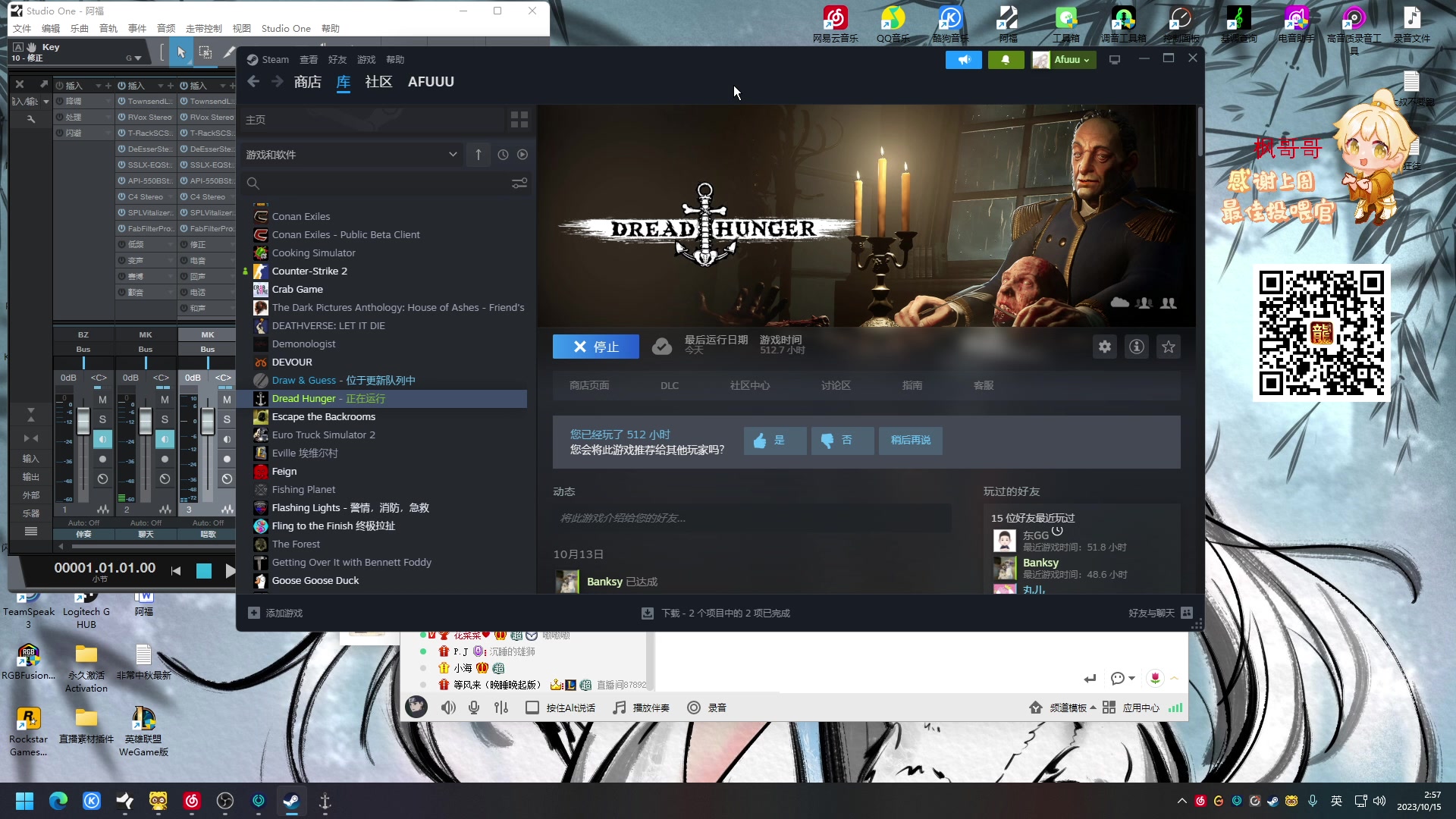Go back in Steam navigation

(253, 82)
